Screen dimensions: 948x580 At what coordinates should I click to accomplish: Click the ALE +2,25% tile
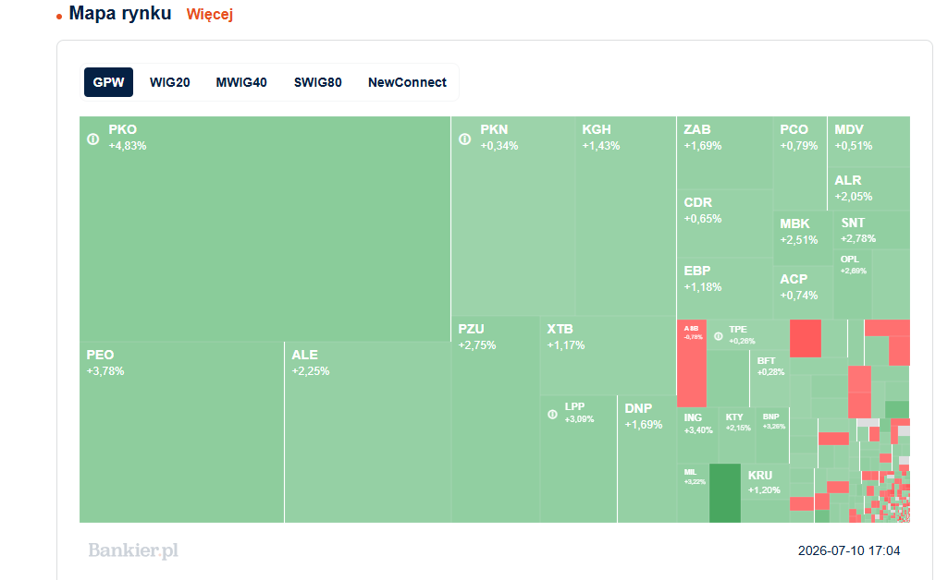[x=368, y=432]
